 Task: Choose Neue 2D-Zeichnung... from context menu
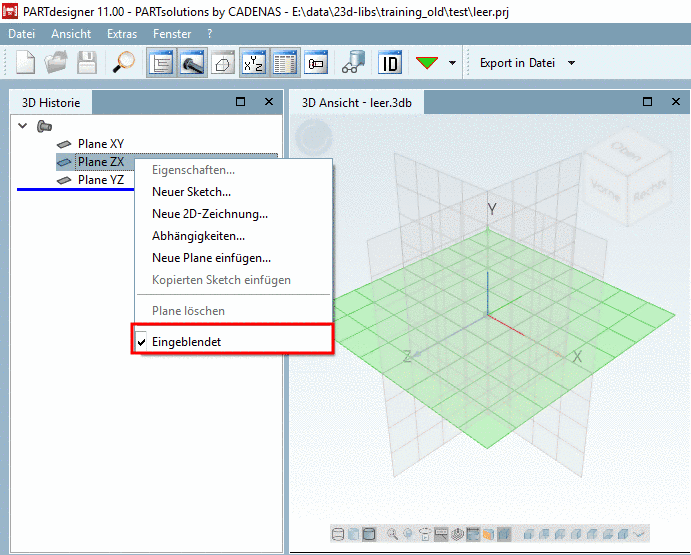point(234,214)
